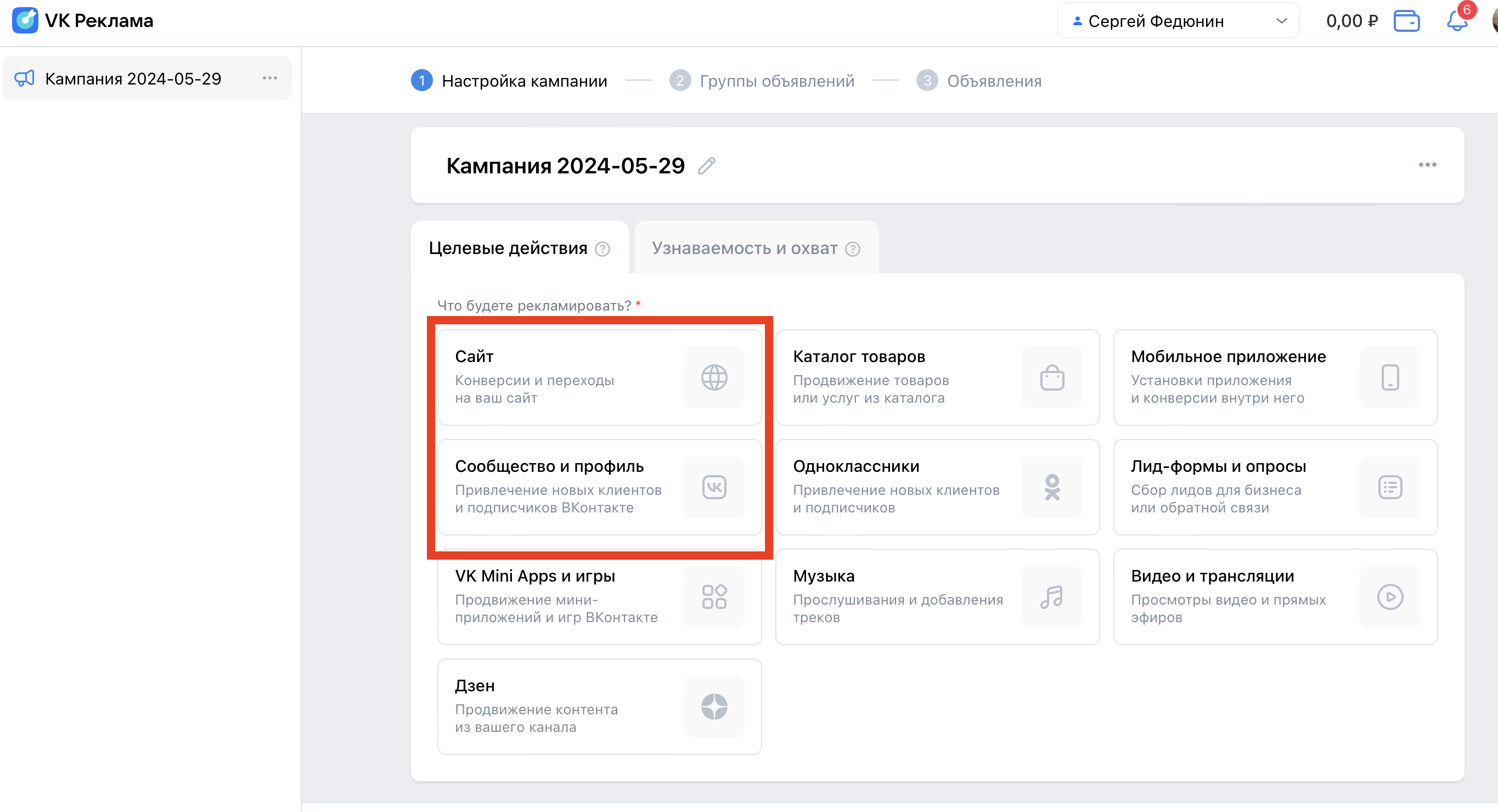This screenshot has width=1498, height=812.
Task: Choose Мобильное приложение option
Action: point(1275,377)
